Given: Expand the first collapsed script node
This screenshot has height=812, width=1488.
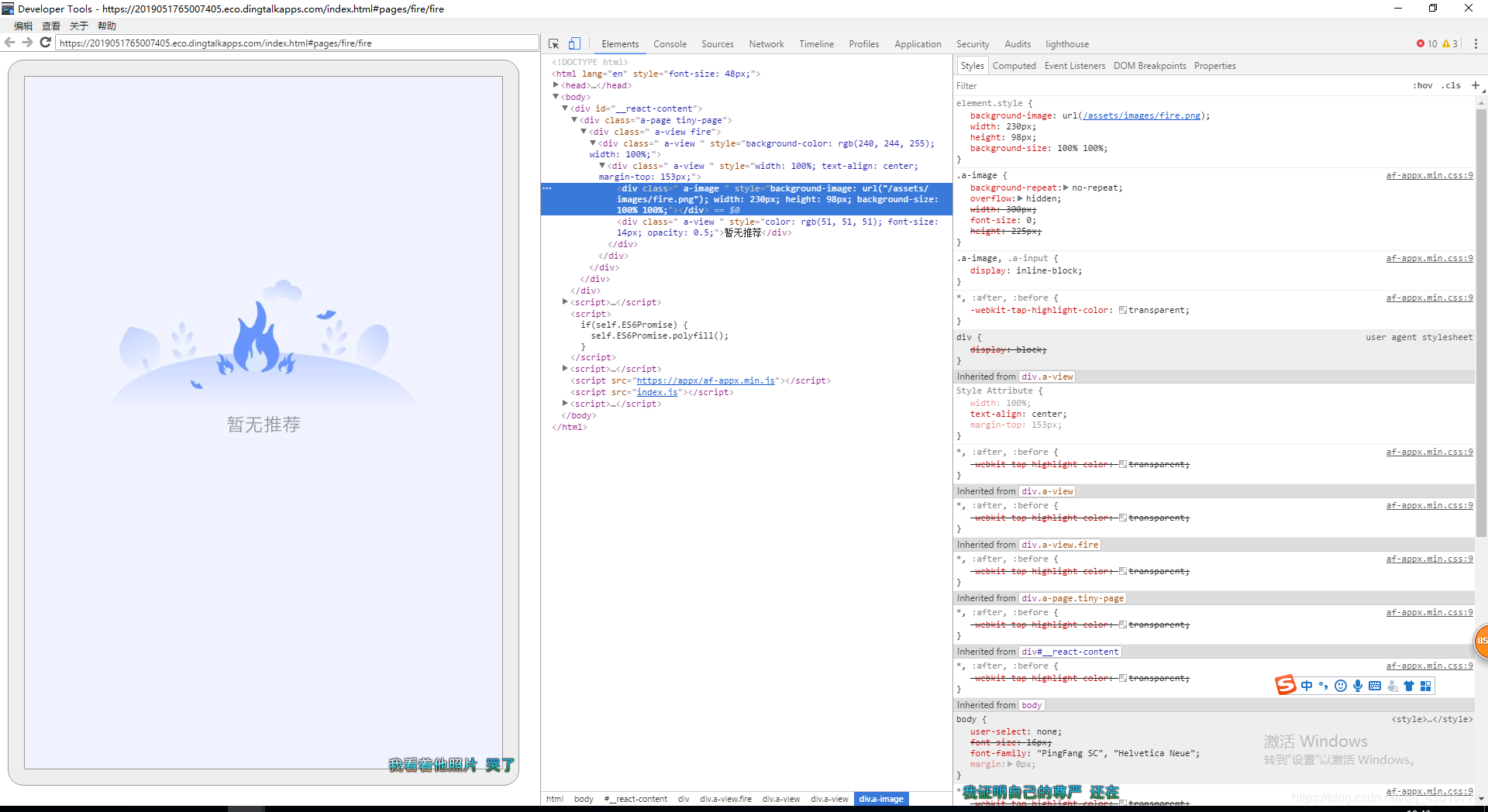Looking at the screenshot, I should [565, 302].
